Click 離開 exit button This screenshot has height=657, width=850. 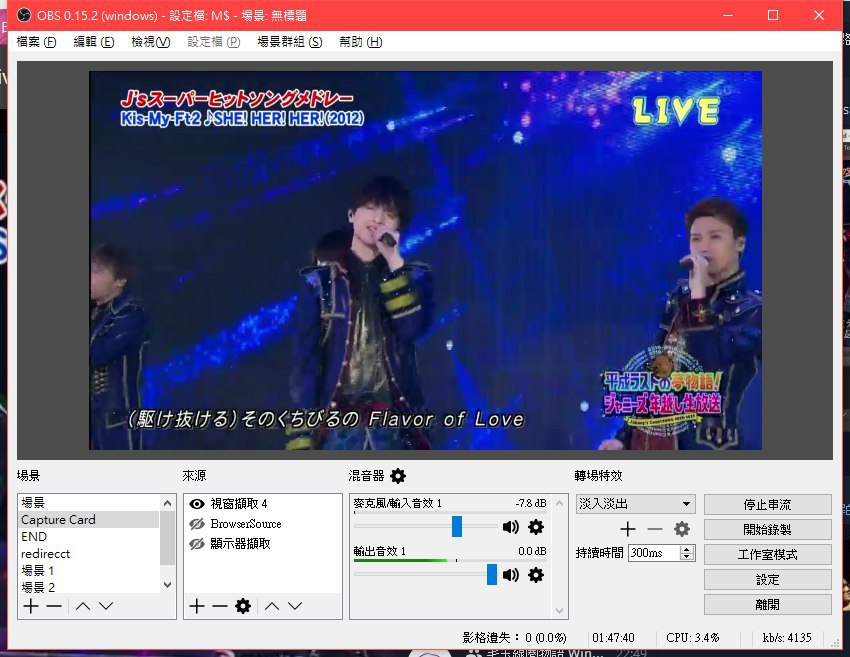[768, 604]
